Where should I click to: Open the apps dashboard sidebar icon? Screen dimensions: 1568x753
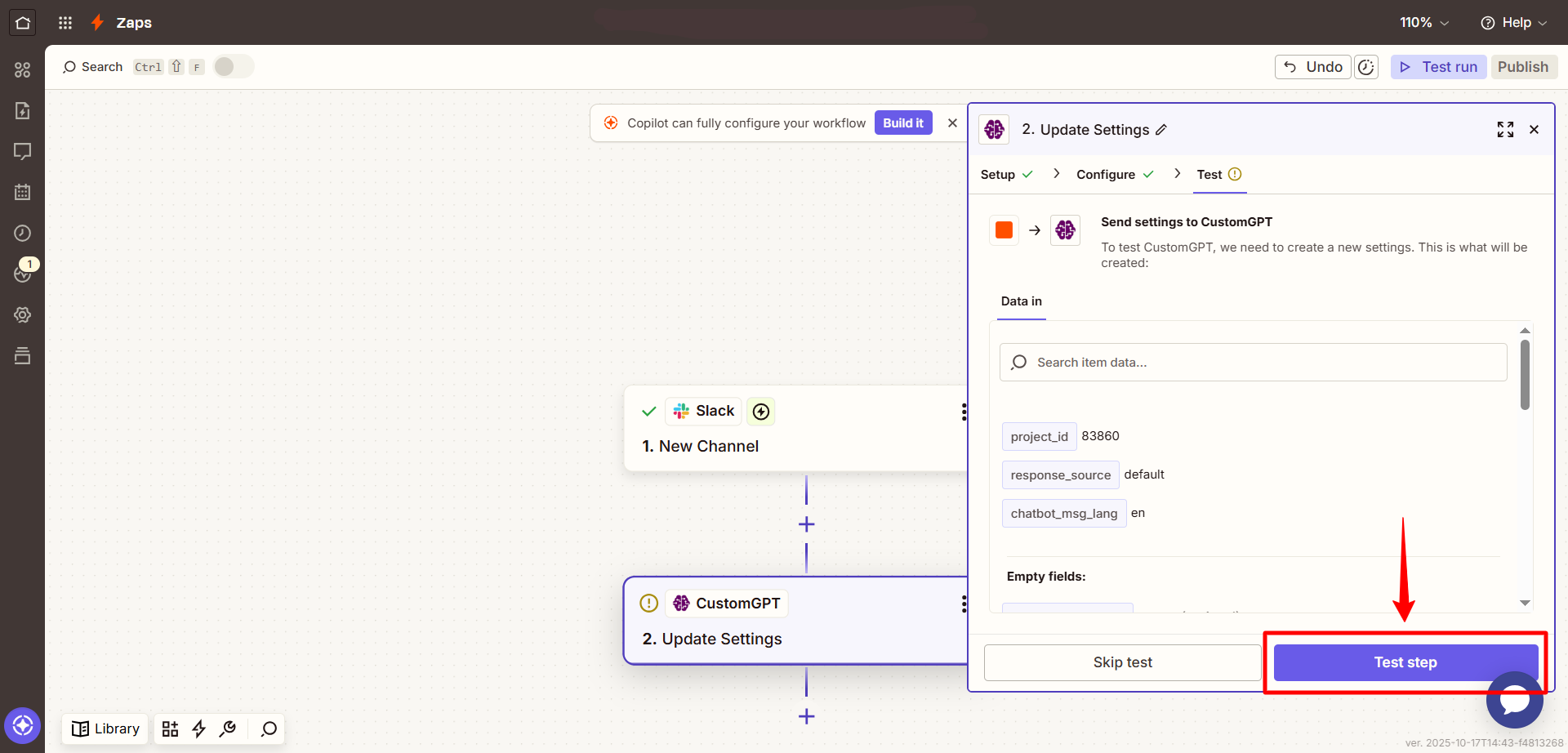23,69
